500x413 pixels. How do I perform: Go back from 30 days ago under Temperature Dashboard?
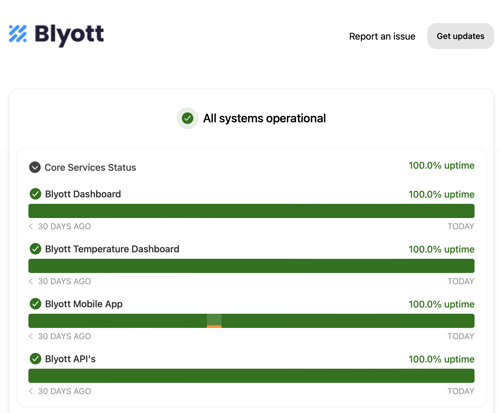pyautogui.click(x=31, y=281)
